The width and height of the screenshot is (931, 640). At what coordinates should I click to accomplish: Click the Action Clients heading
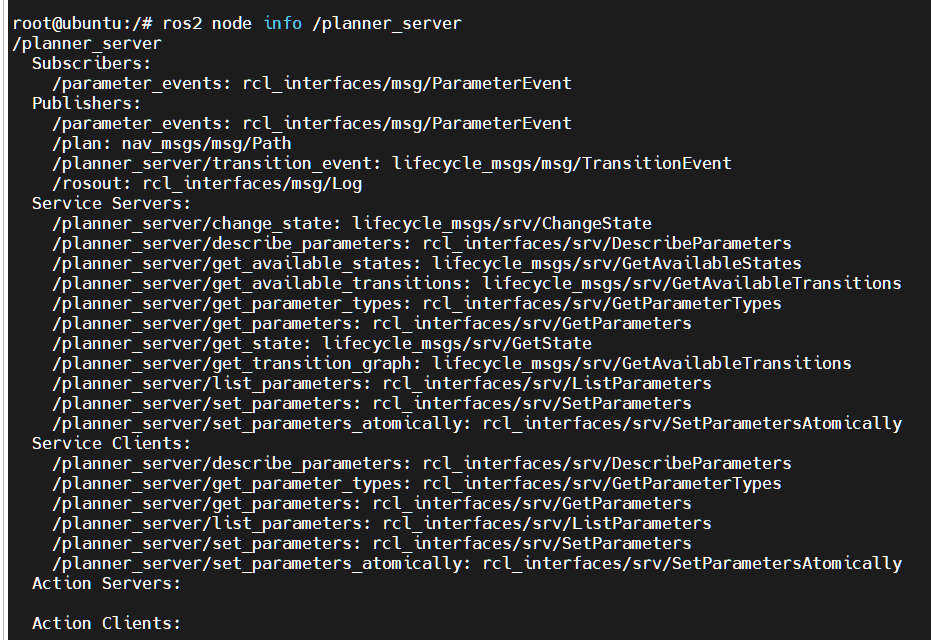tap(106, 623)
